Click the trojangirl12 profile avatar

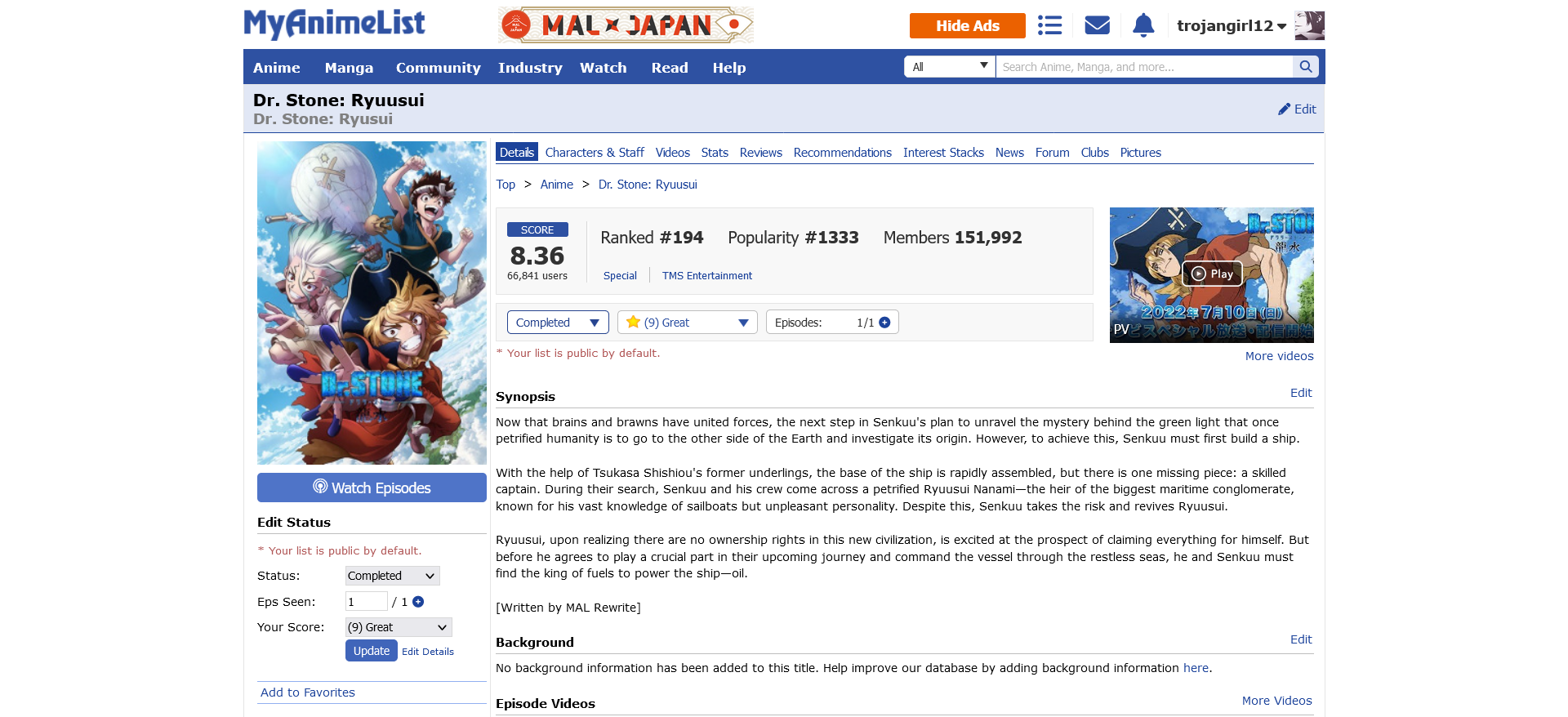point(1310,25)
